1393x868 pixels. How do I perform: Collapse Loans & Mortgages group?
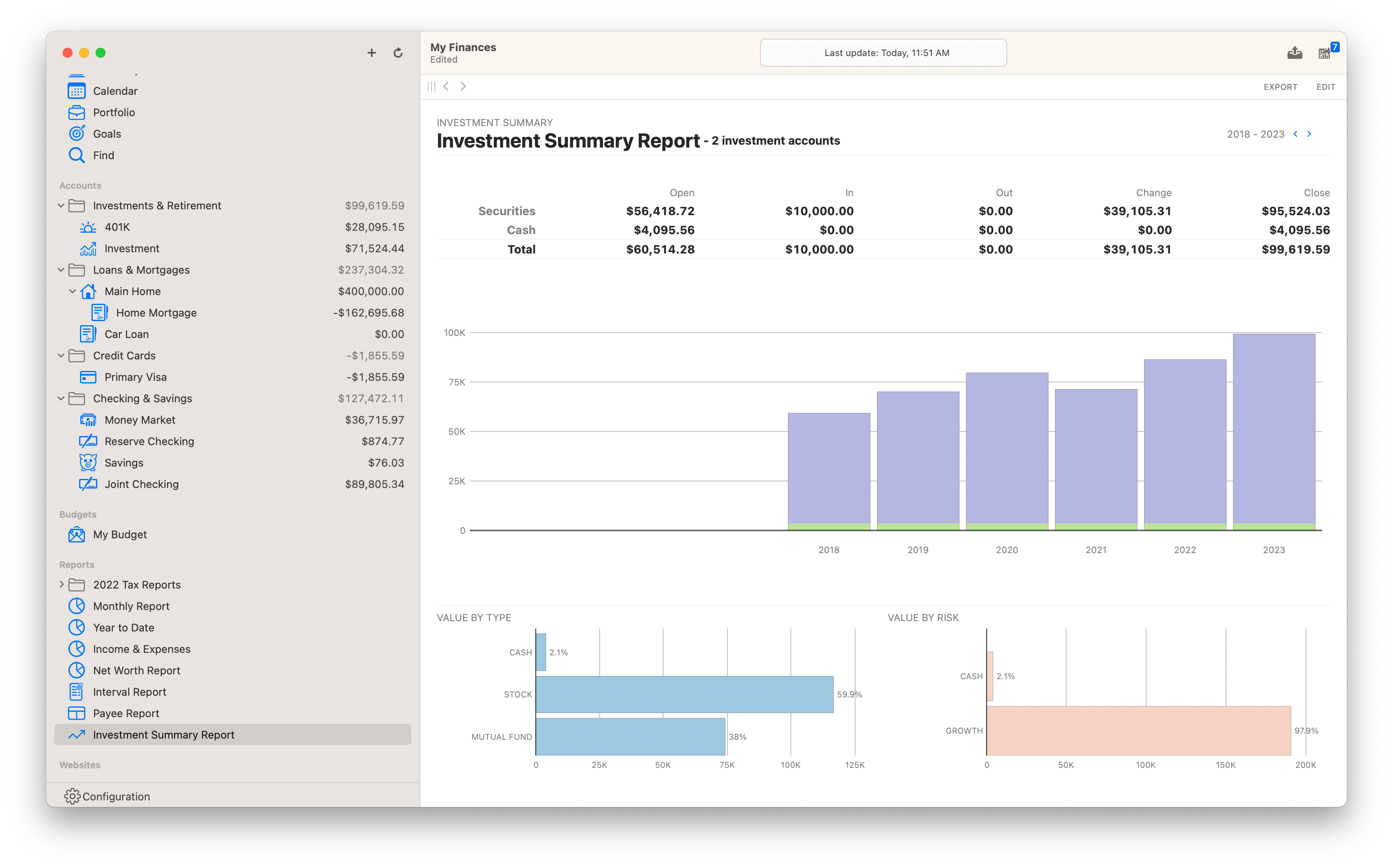click(x=61, y=270)
